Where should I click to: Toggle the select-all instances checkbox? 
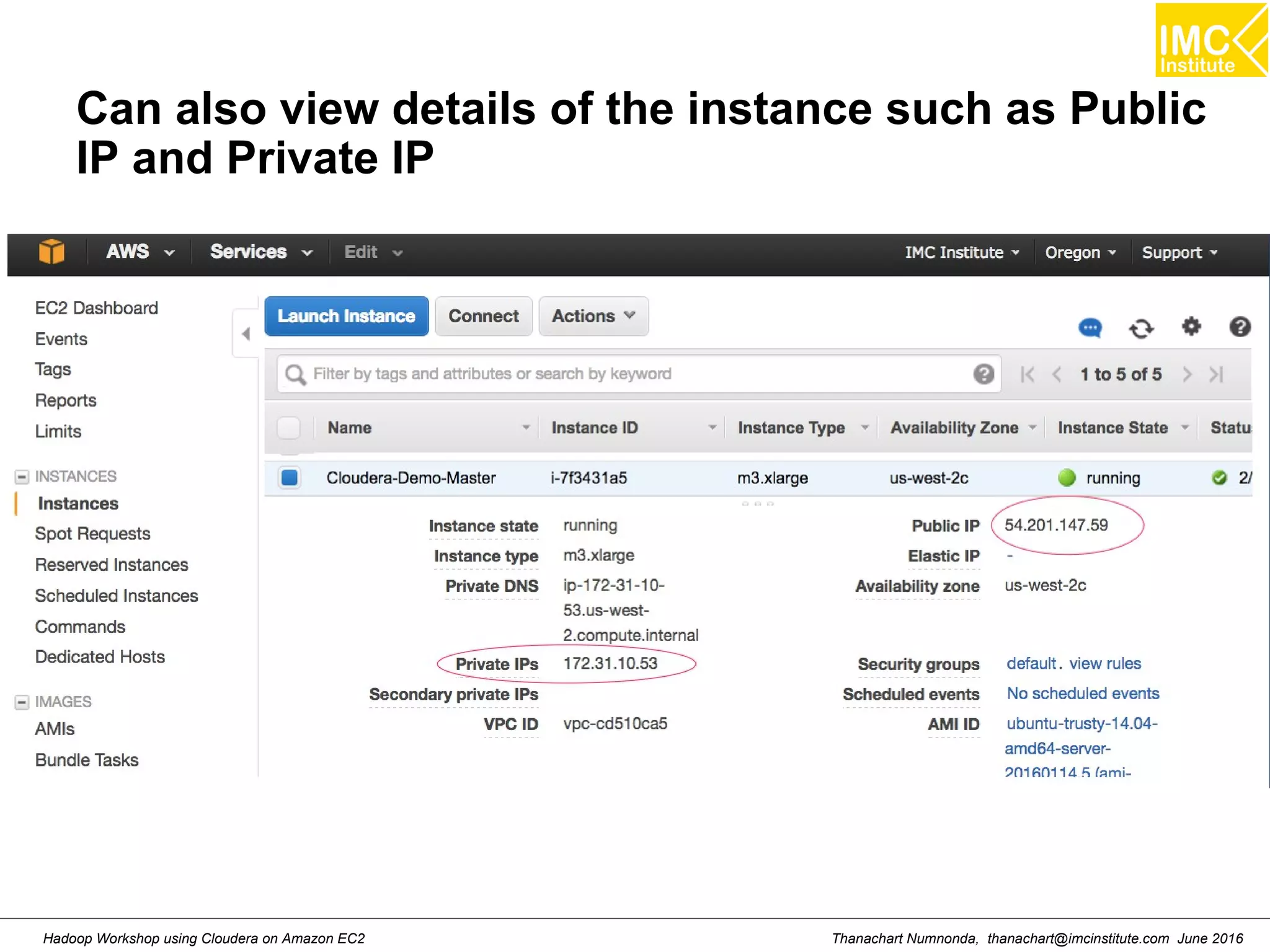coord(288,428)
